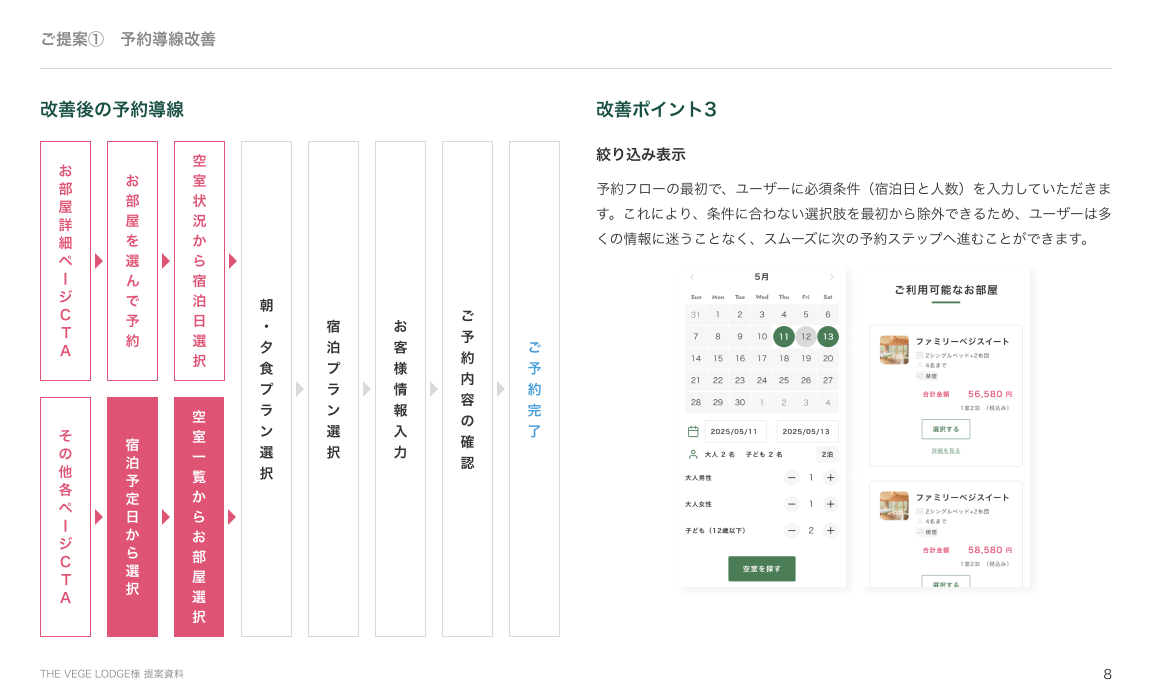The image size is (1152, 700).
Task: Open 詳細を見る link for 56,580 円 room
Action: click(x=946, y=450)
